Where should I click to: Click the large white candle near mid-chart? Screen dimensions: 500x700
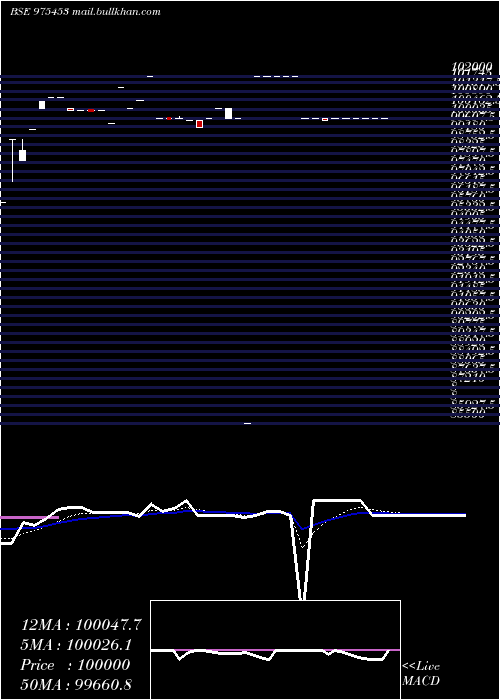point(228,113)
